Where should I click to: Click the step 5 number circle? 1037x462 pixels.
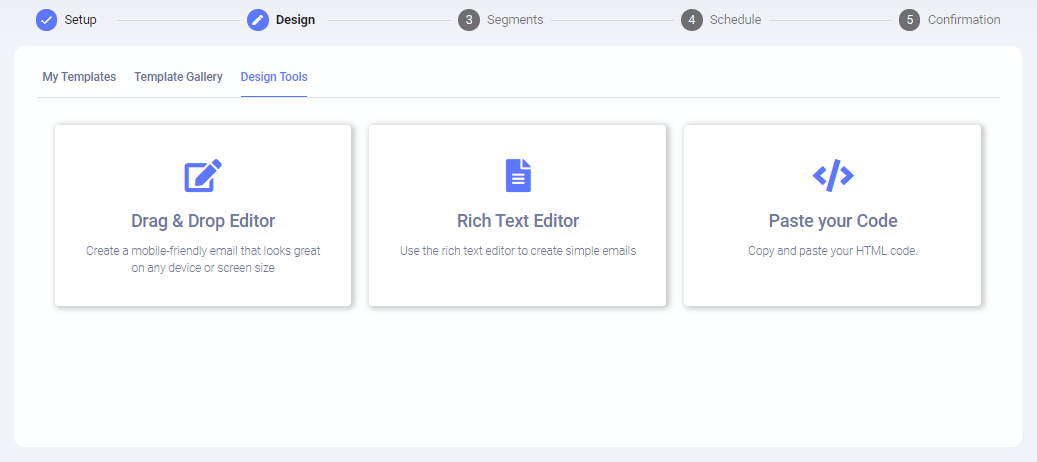pos(909,20)
